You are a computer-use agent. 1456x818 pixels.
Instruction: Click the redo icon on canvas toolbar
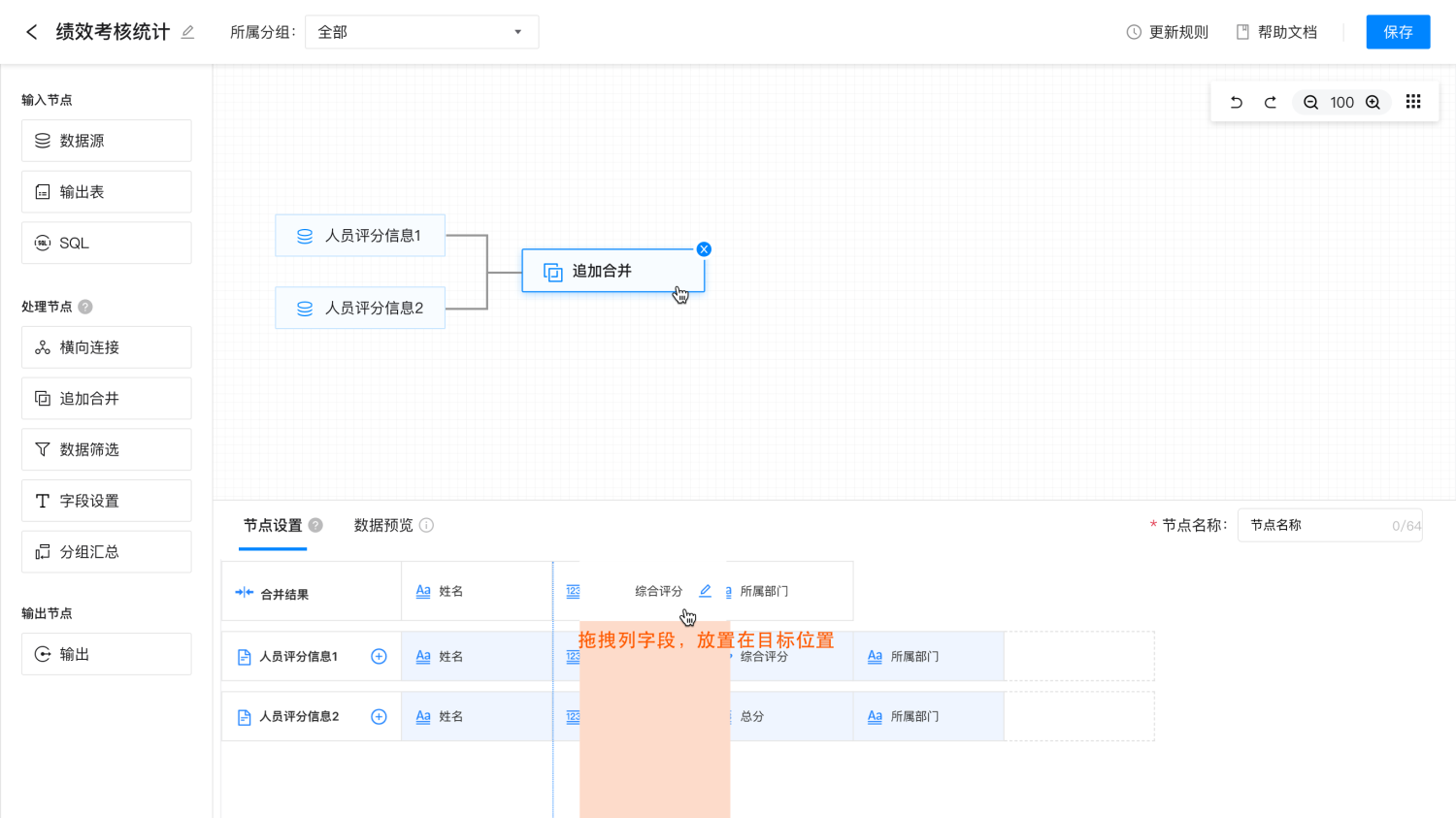pyautogui.click(x=1270, y=102)
